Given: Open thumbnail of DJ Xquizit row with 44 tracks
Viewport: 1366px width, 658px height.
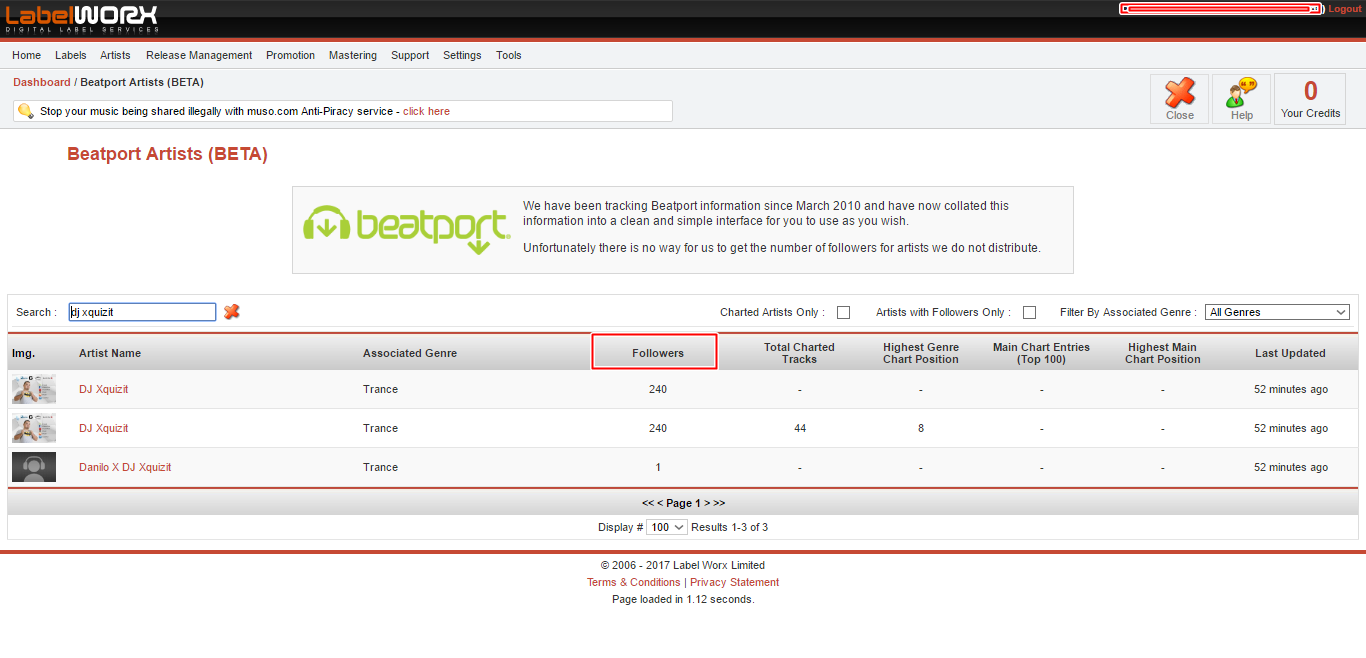Looking at the screenshot, I should pos(34,428).
